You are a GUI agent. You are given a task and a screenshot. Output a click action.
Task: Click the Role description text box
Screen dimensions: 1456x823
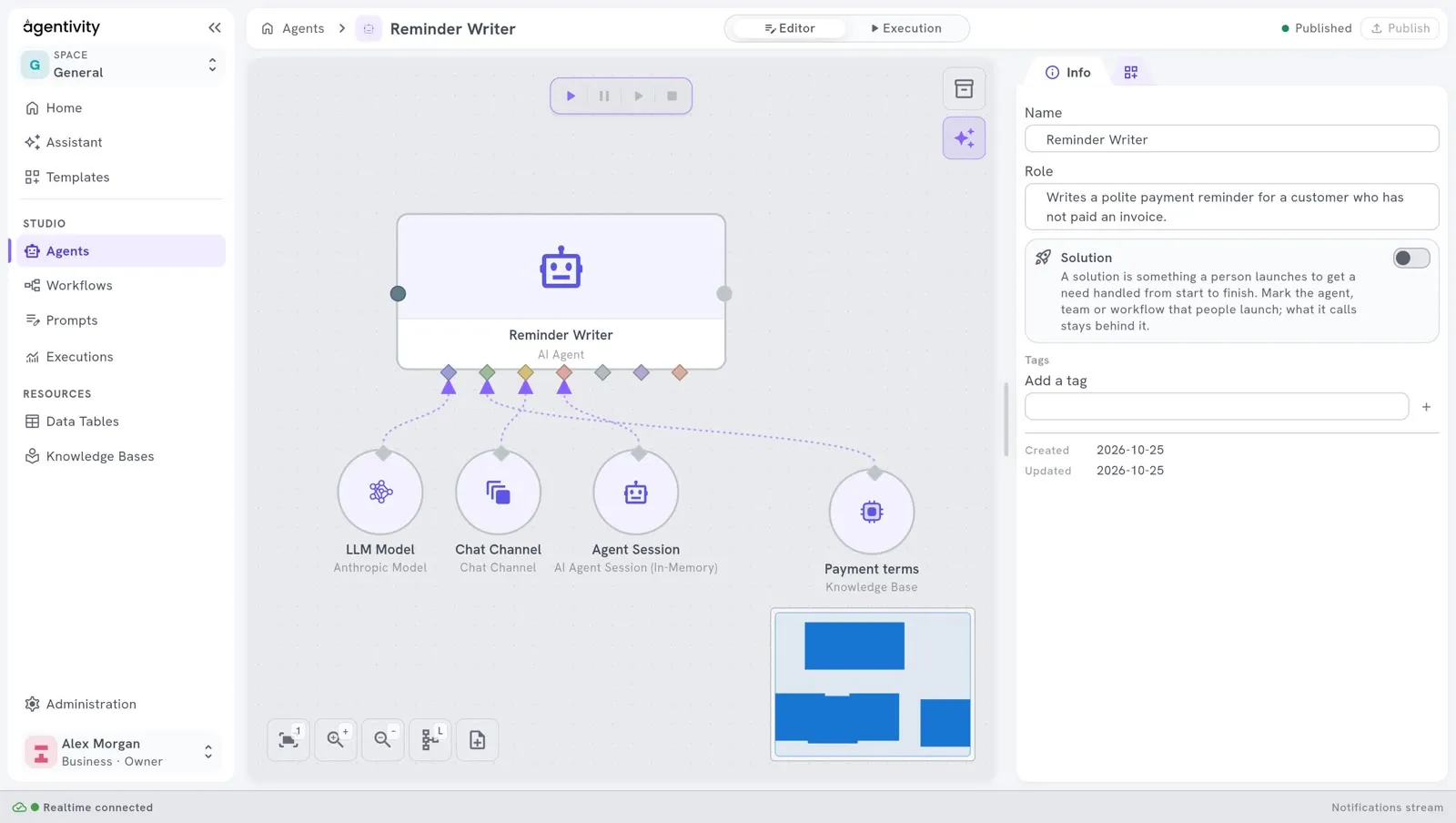[1231, 207]
